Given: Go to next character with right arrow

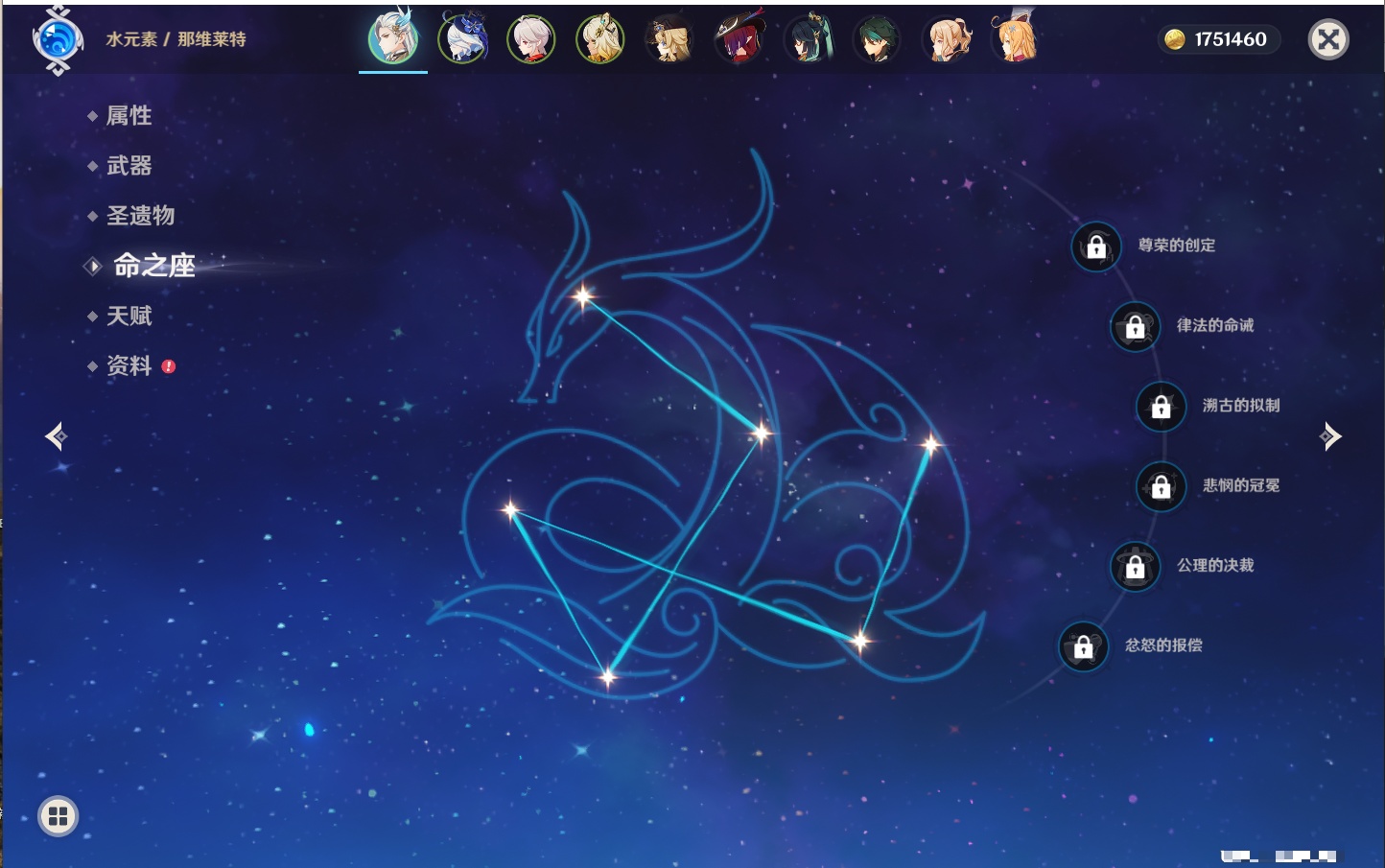Looking at the screenshot, I should (1330, 436).
